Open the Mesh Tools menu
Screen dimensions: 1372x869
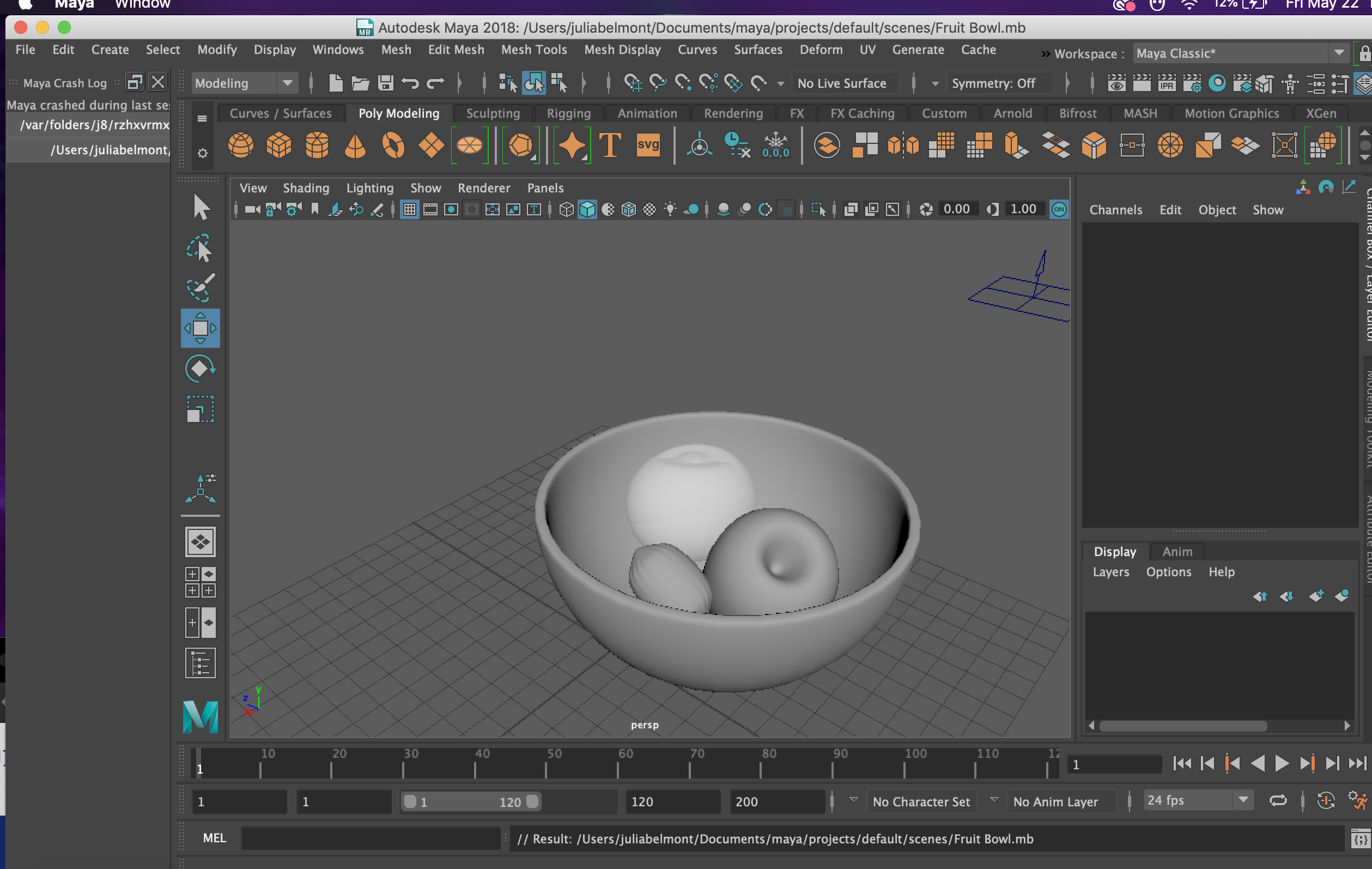coord(533,50)
